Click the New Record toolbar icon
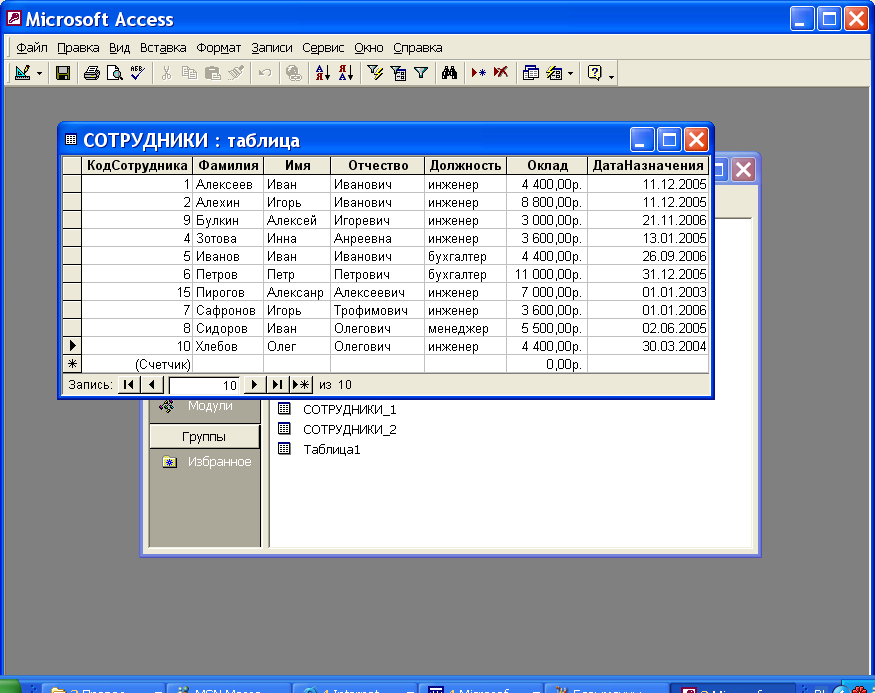The height and width of the screenshot is (693, 875). pos(478,73)
